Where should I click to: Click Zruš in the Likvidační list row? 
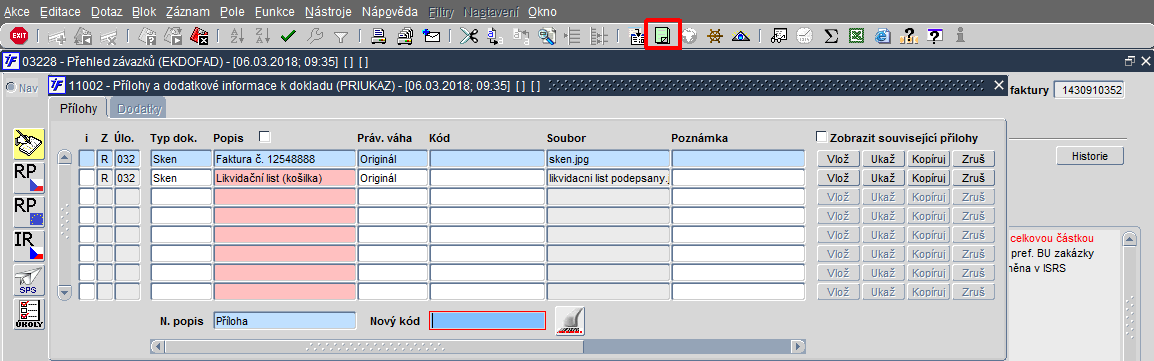coord(973,177)
